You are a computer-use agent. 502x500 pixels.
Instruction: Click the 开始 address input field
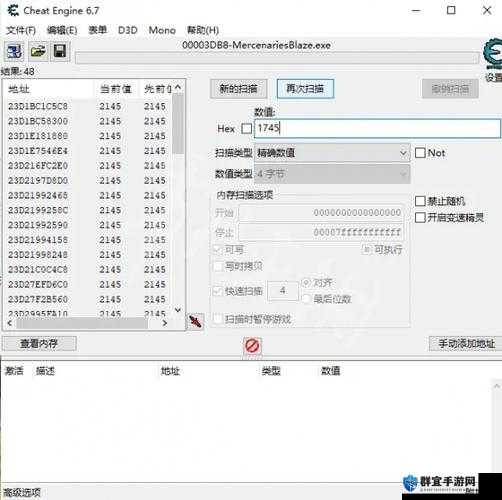tap(321, 213)
